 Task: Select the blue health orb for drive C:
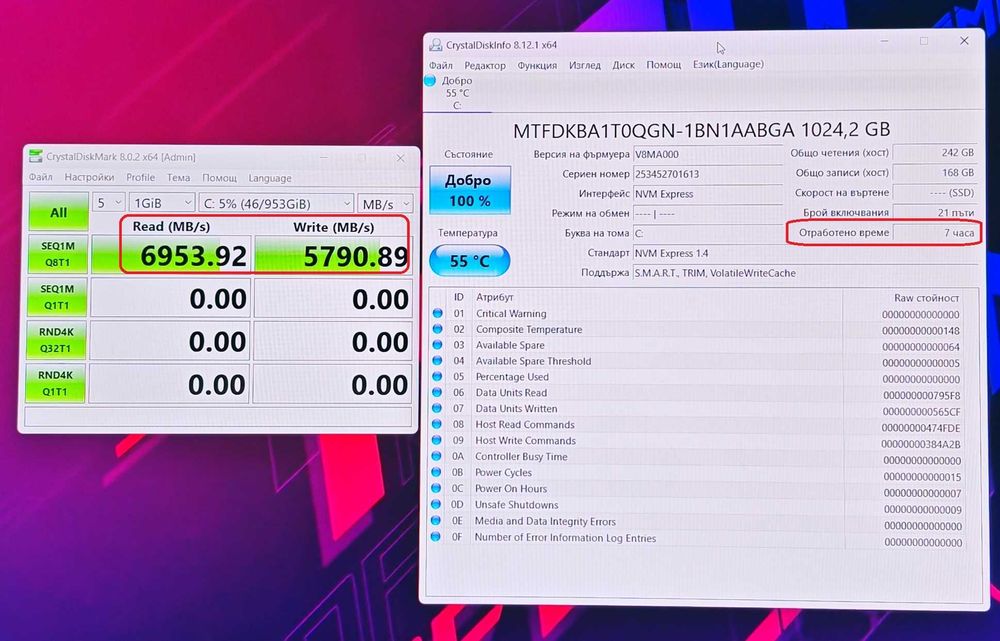tap(430, 80)
